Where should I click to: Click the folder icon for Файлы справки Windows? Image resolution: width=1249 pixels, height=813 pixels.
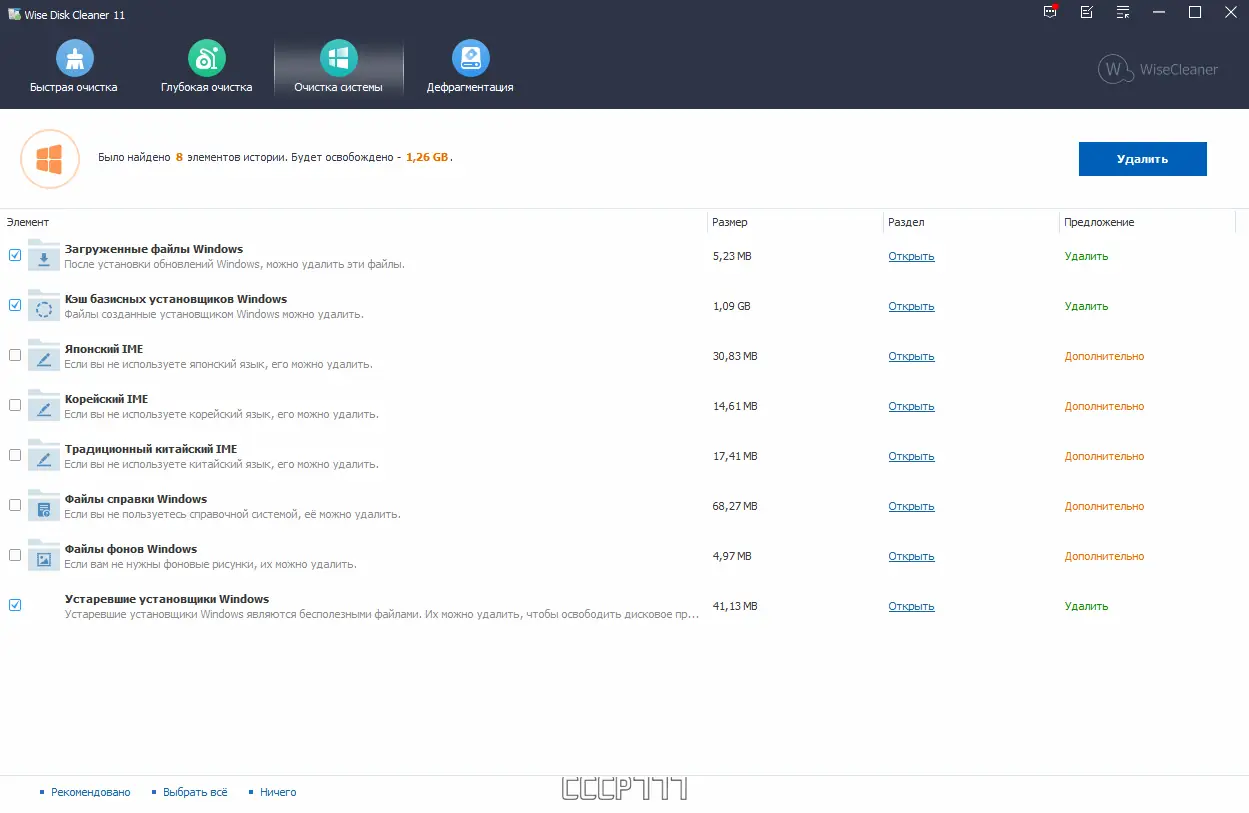(x=44, y=505)
